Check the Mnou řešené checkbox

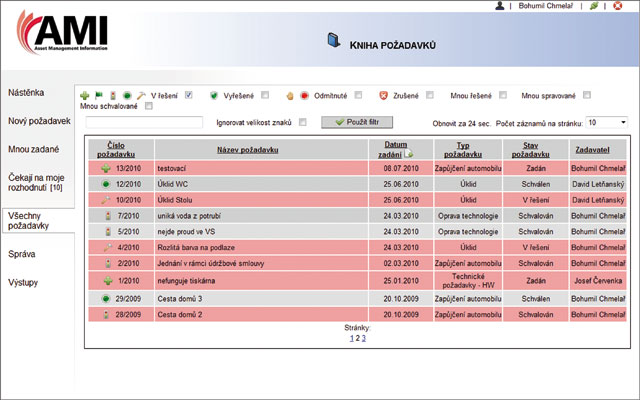pos(503,95)
